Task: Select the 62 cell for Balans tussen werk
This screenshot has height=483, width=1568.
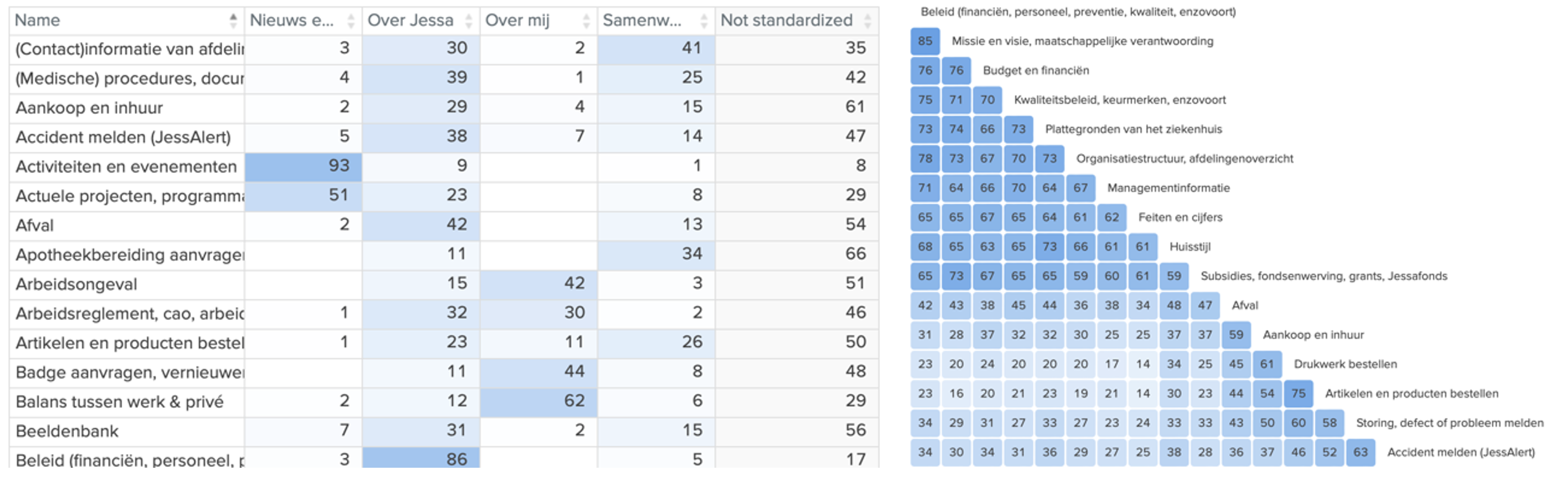Action: 538,401
